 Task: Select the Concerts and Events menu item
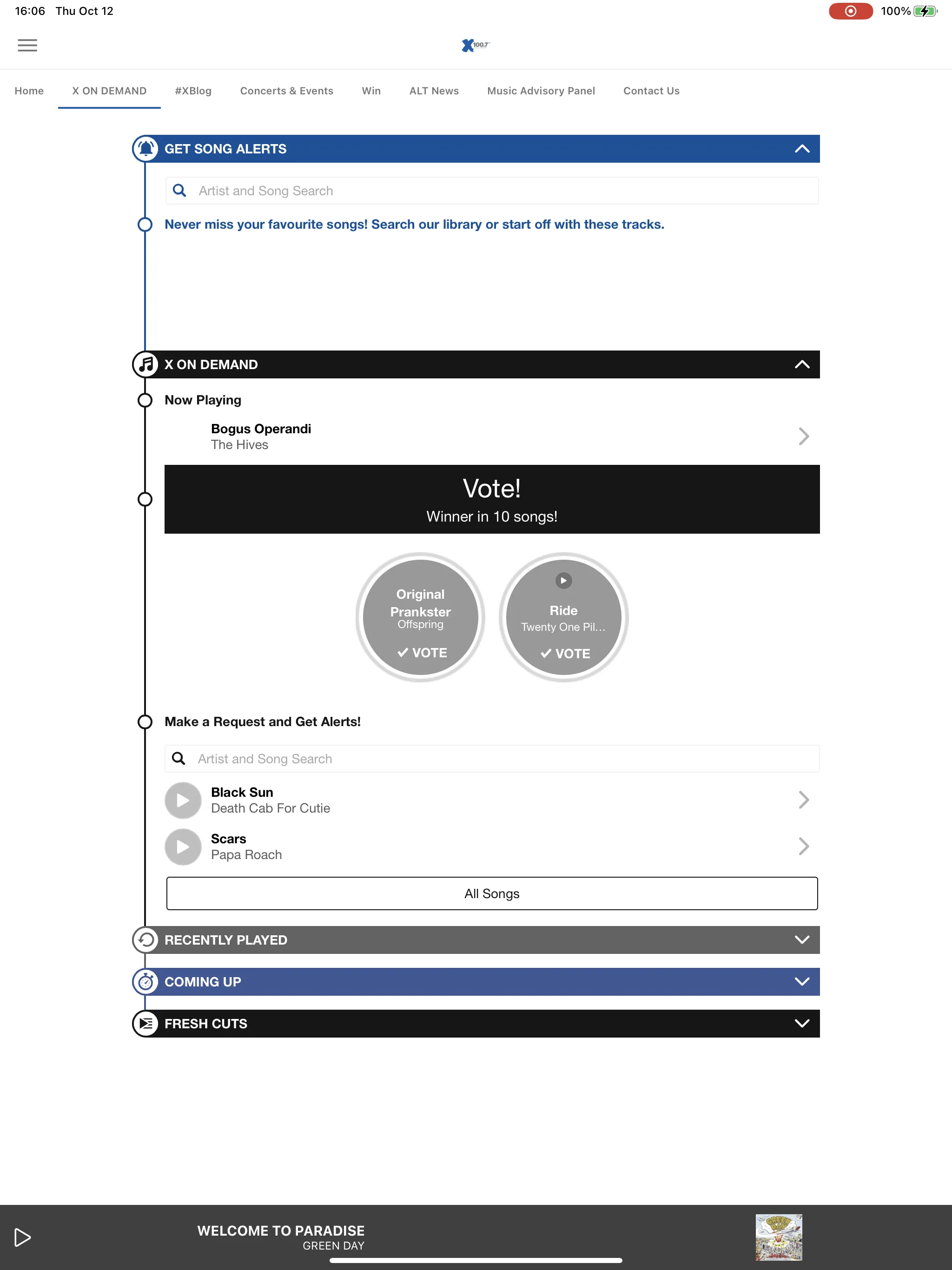(x=286, y=91)
